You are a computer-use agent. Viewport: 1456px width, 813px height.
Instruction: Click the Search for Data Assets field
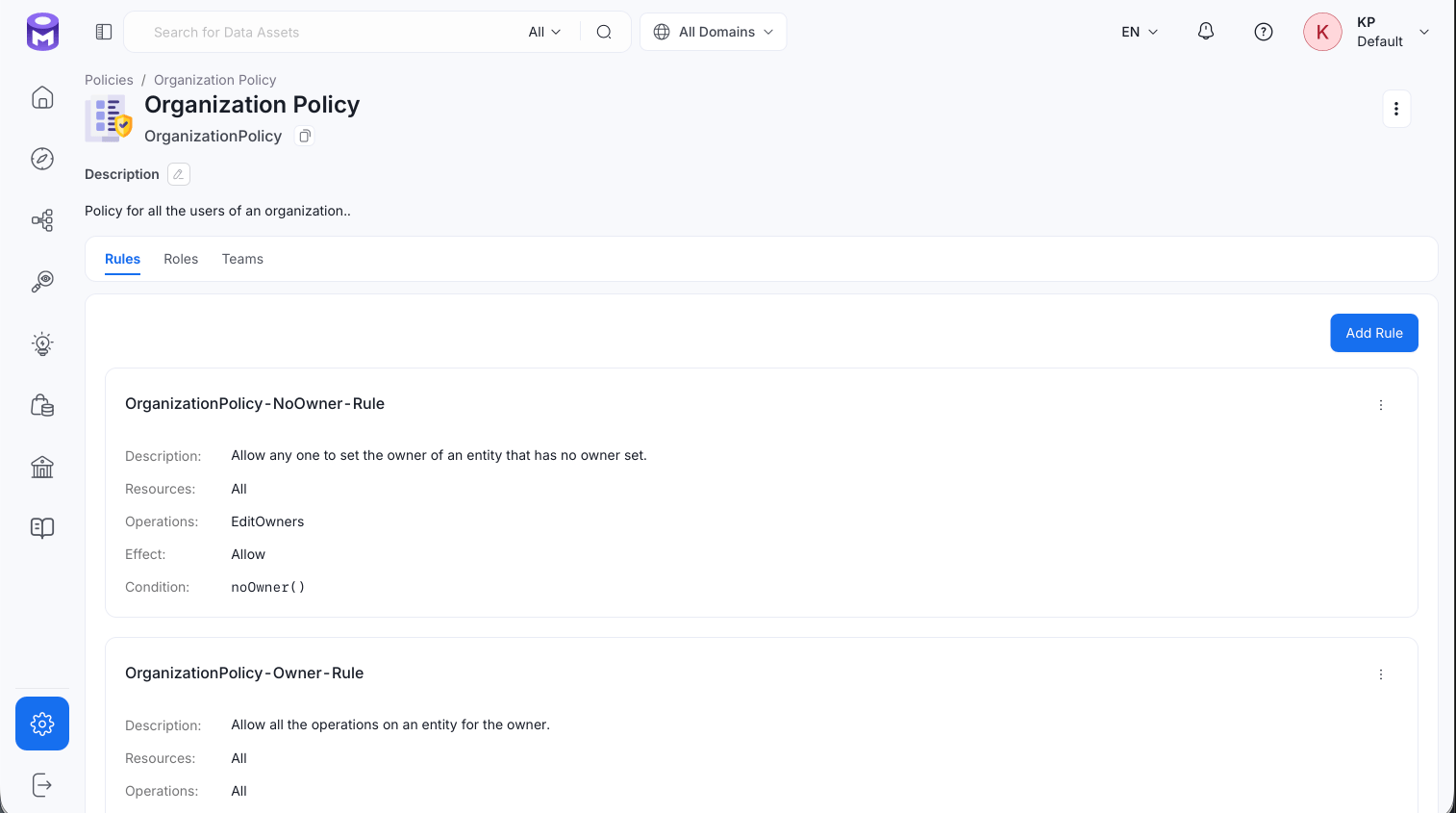click(x=332, y=32)
